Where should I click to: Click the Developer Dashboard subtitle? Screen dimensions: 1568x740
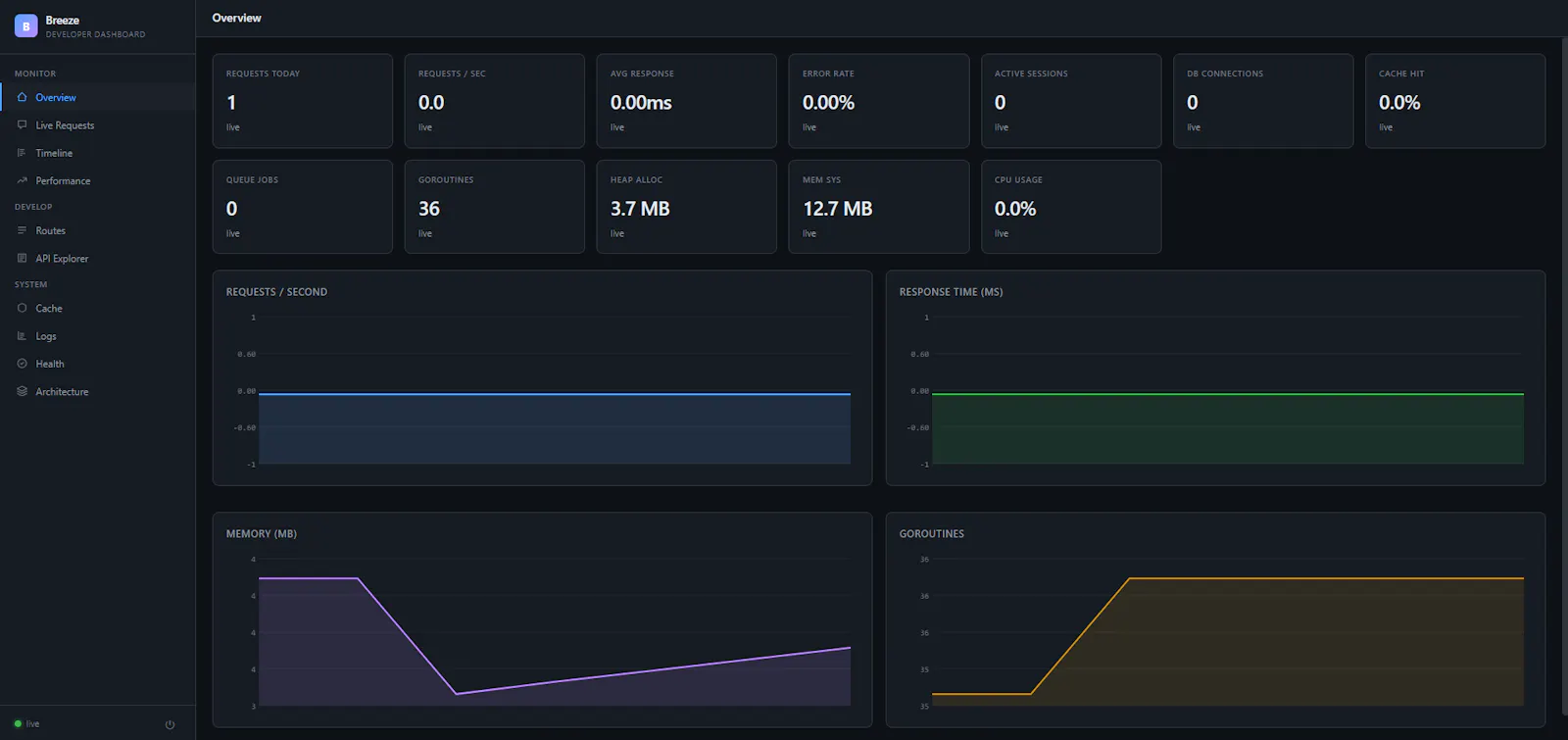coord(95,34)
